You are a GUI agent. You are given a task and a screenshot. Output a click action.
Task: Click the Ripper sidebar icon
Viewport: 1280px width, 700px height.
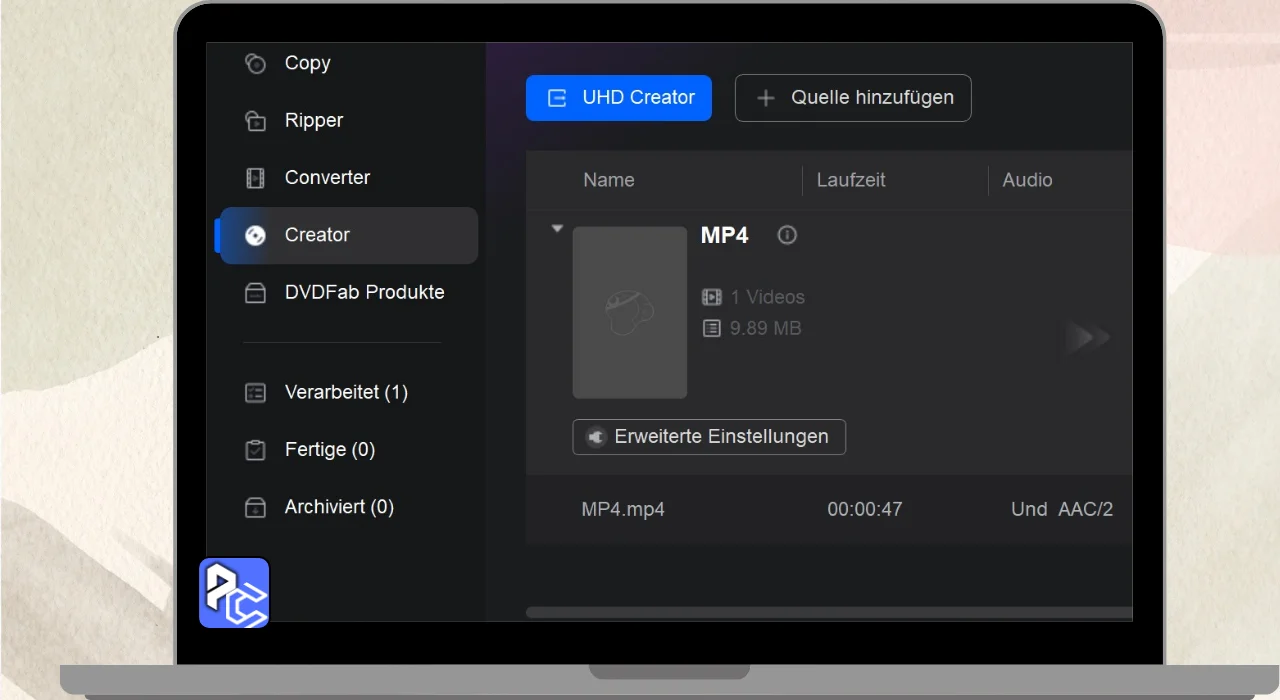click(256, 121)
